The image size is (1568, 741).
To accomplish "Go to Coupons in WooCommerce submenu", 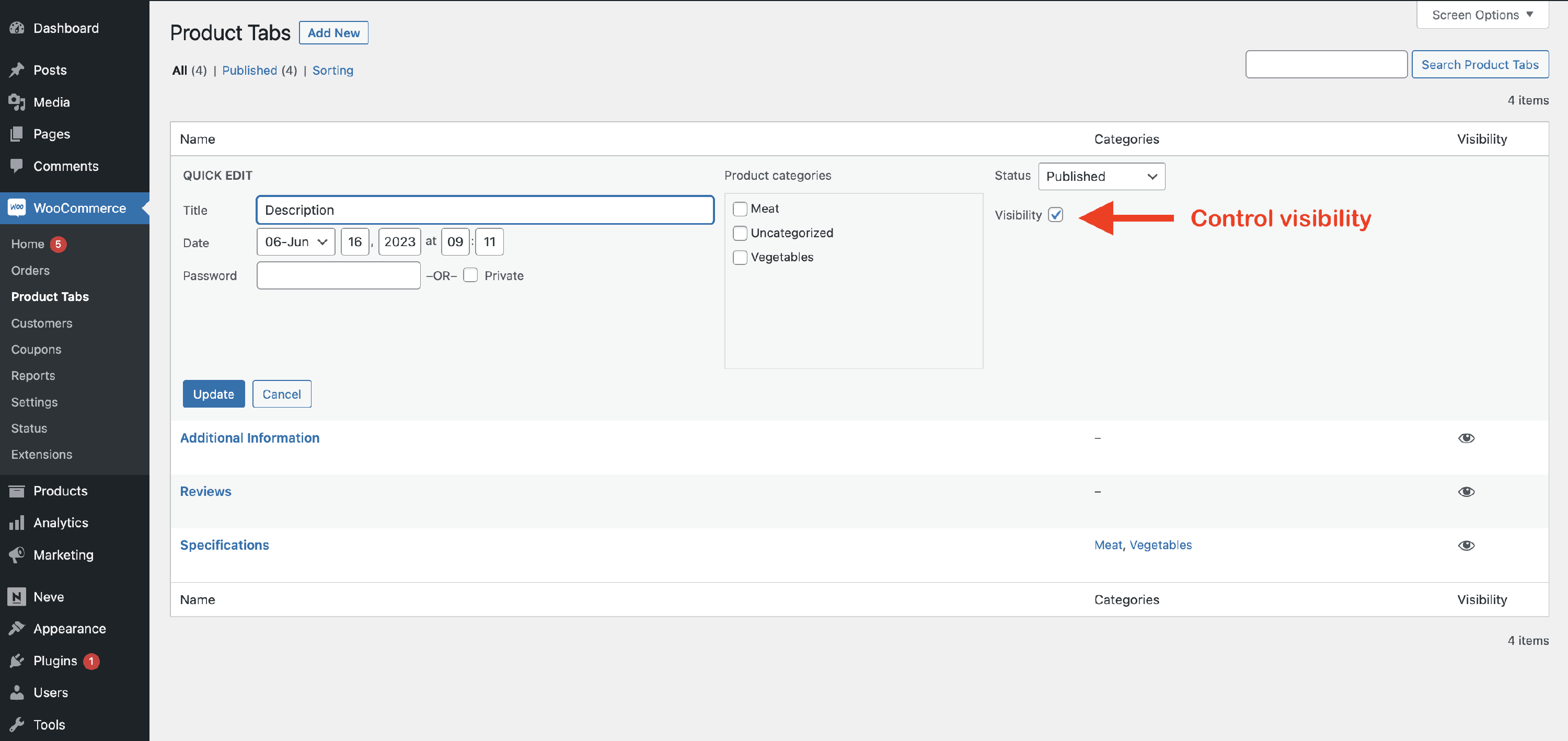I will [x=36, y=349].
